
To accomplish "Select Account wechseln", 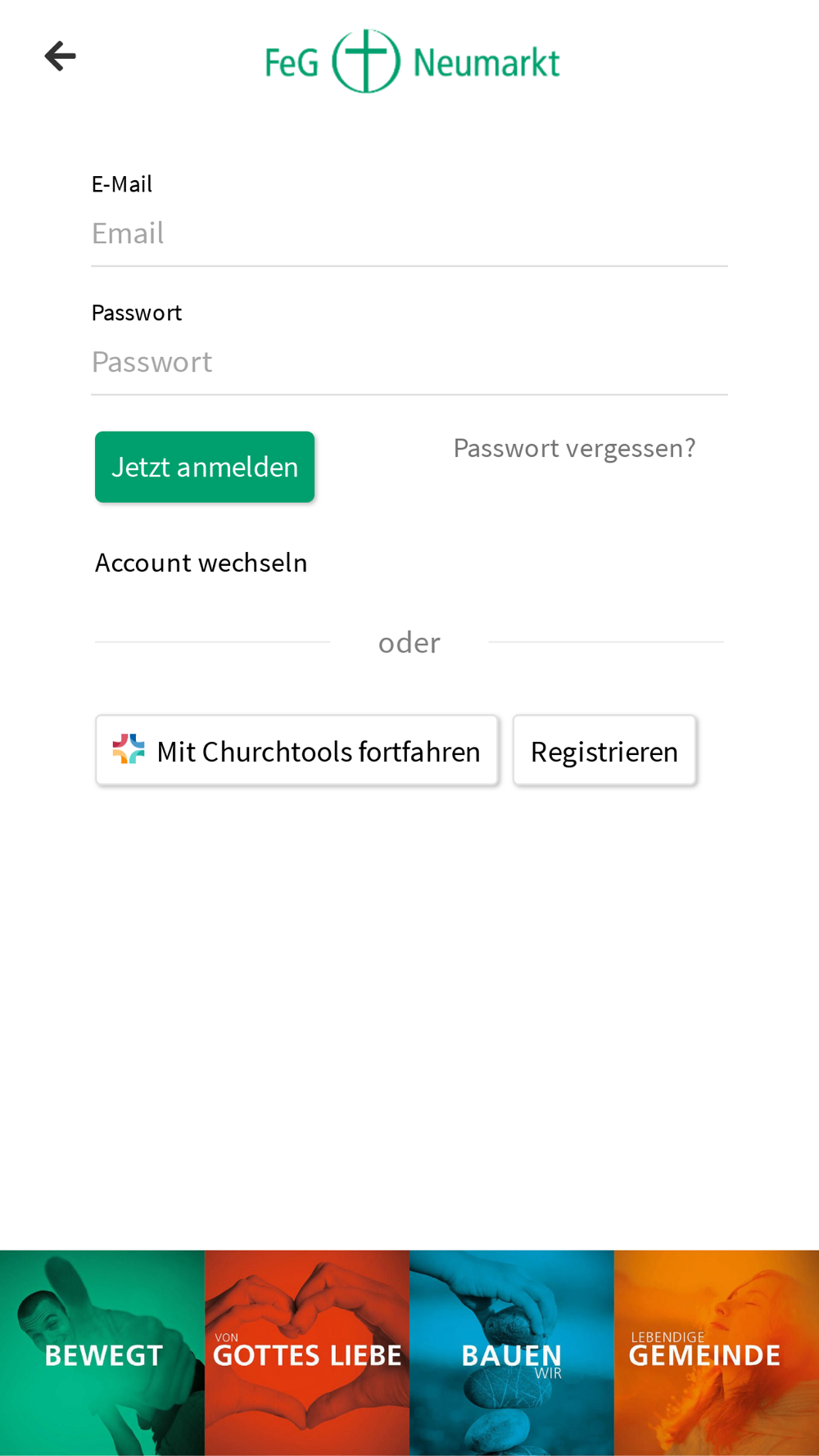I will click(x=201, y=563).
